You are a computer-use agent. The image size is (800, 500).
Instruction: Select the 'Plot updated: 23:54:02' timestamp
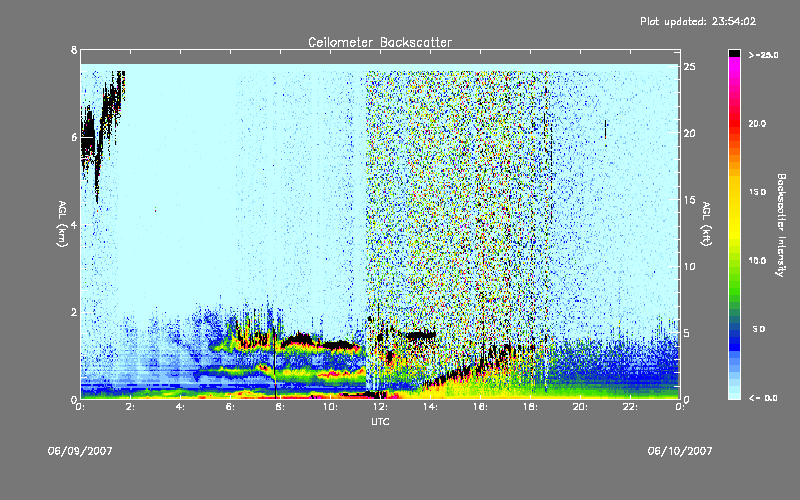[698, 21]
